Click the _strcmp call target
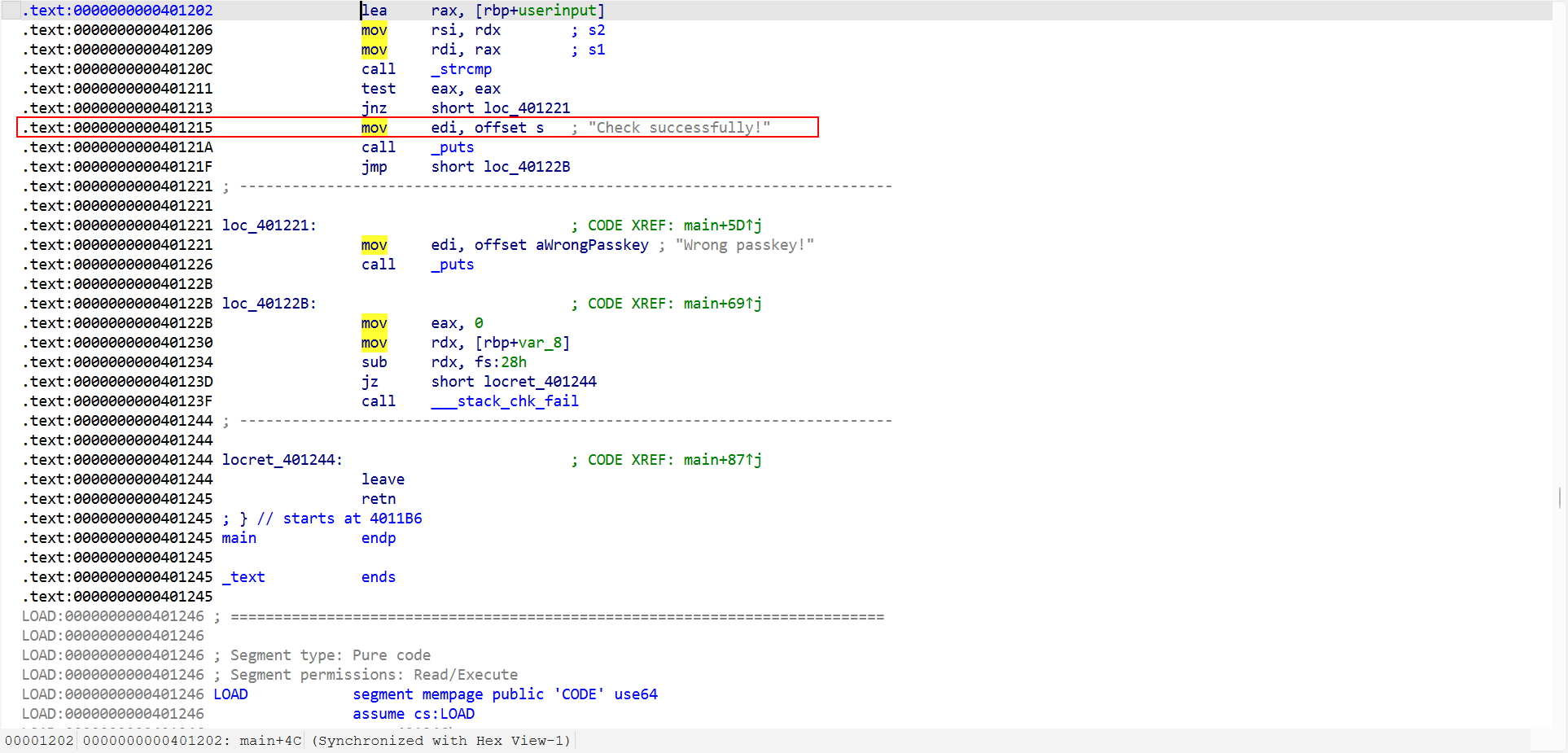1568x753 pixels. (462, 69)
